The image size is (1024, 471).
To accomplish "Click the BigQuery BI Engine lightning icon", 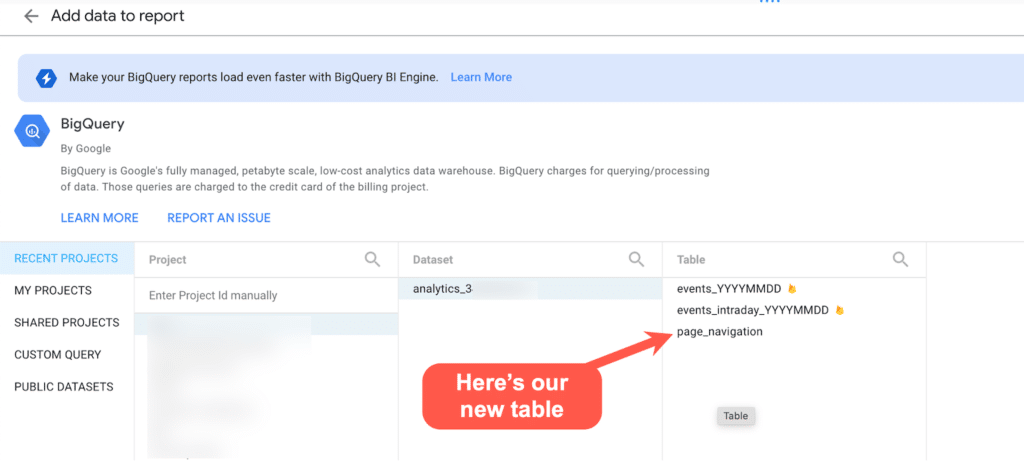I will (x=46, y=78).
